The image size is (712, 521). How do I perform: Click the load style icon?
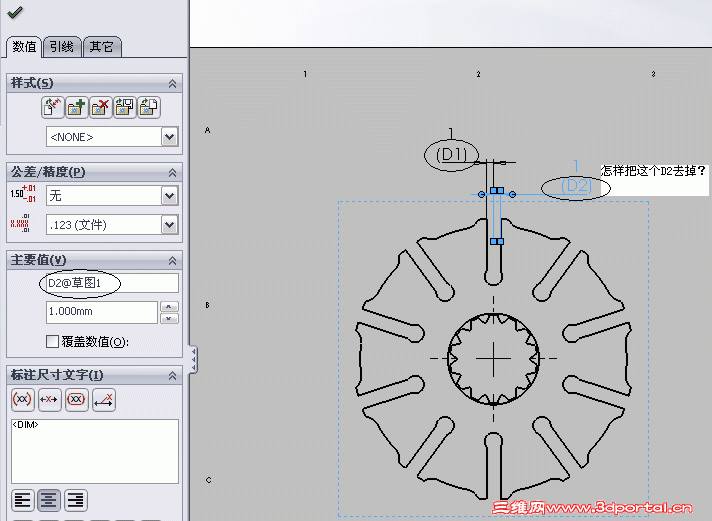coord(149,107)
